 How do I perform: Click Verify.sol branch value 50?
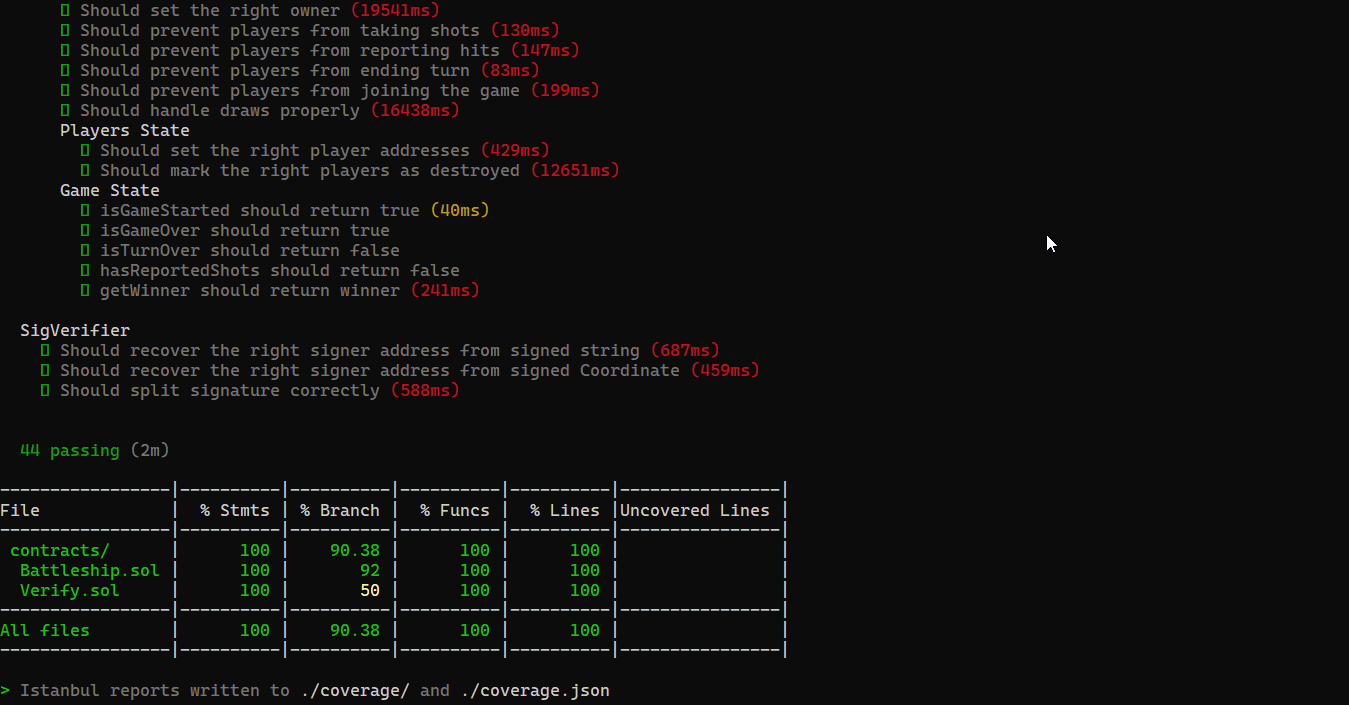coord(370,590)
